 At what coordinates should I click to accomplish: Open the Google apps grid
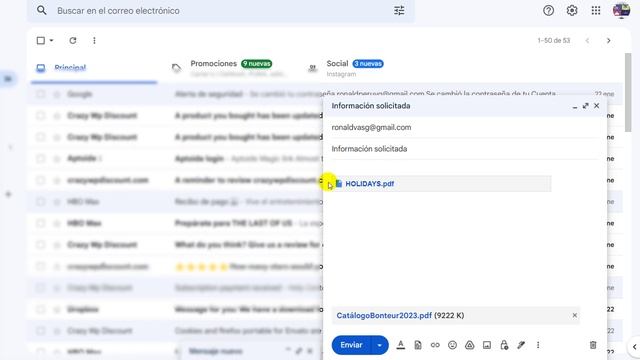point(596,11)
